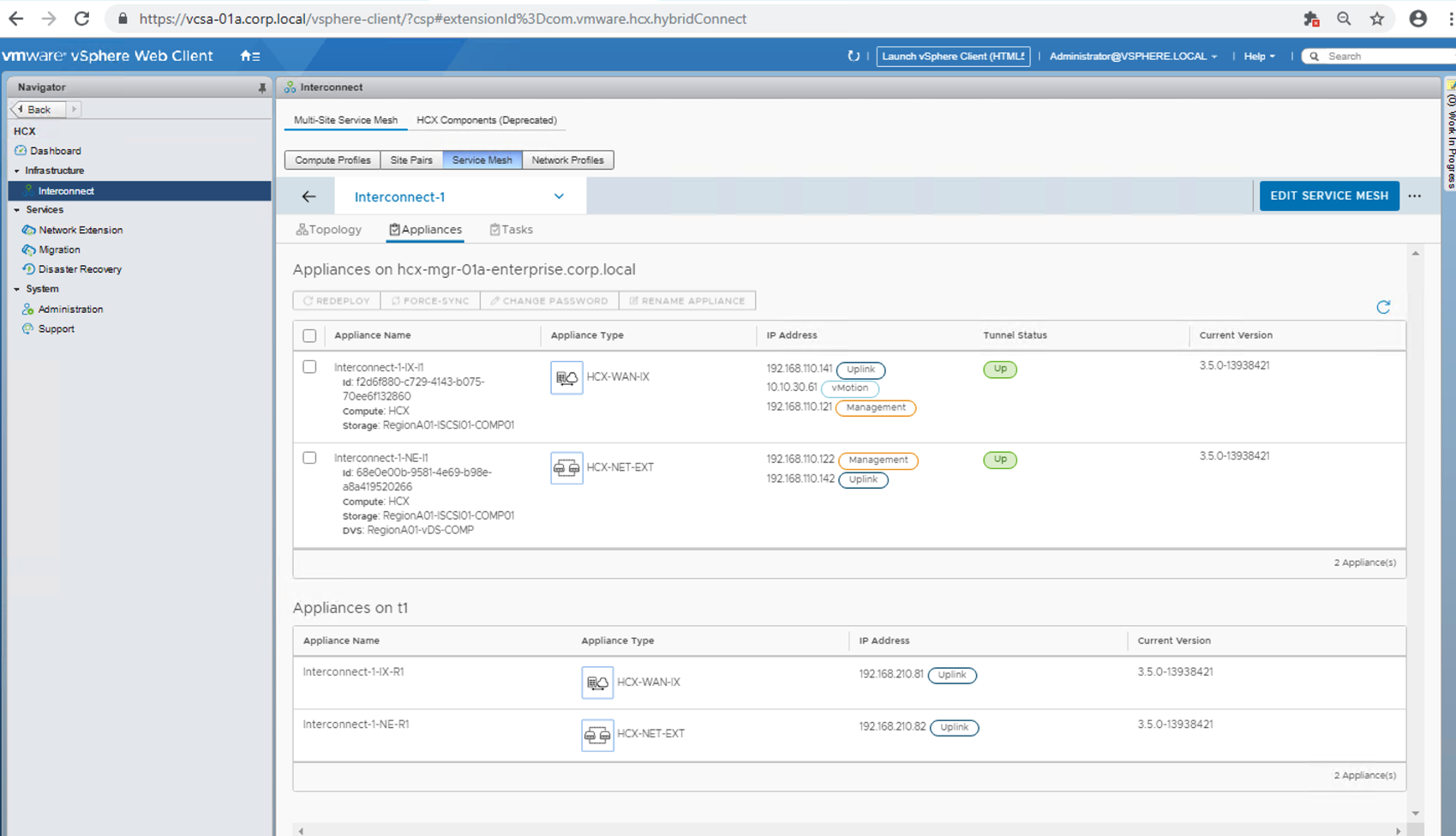
Task: Select the Interconnect-1-IX-I1 appliance checkbox
Action: (309, 367)
